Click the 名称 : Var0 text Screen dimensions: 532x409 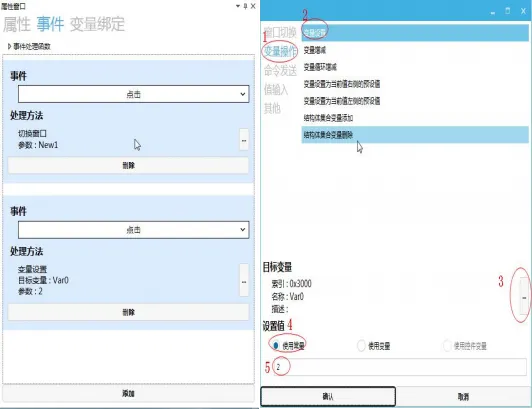pos(287,297)
